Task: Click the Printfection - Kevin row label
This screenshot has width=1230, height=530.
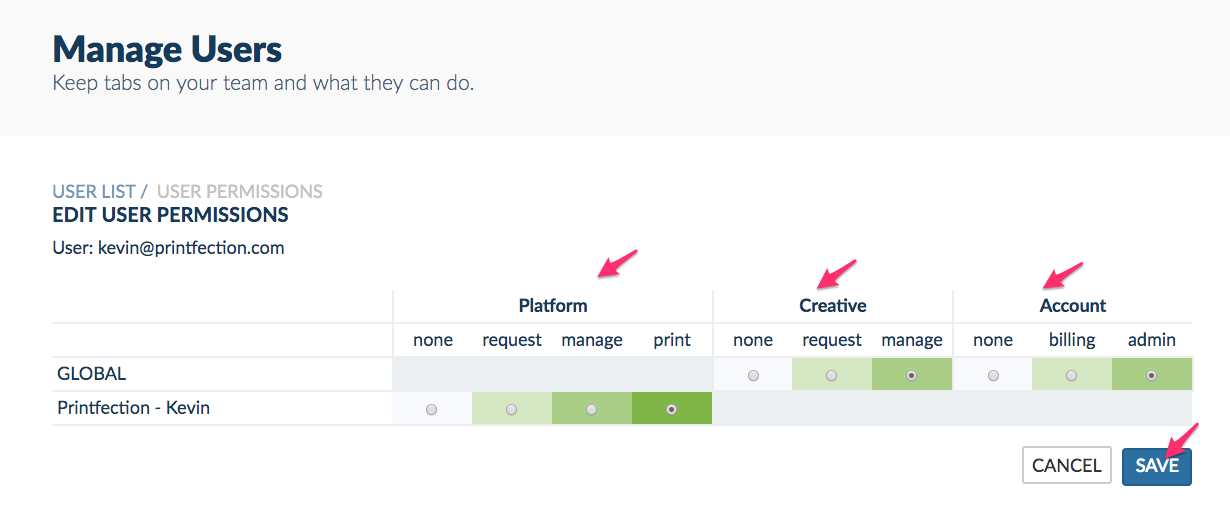Action: pyautogui.click(x=134, y=408)
